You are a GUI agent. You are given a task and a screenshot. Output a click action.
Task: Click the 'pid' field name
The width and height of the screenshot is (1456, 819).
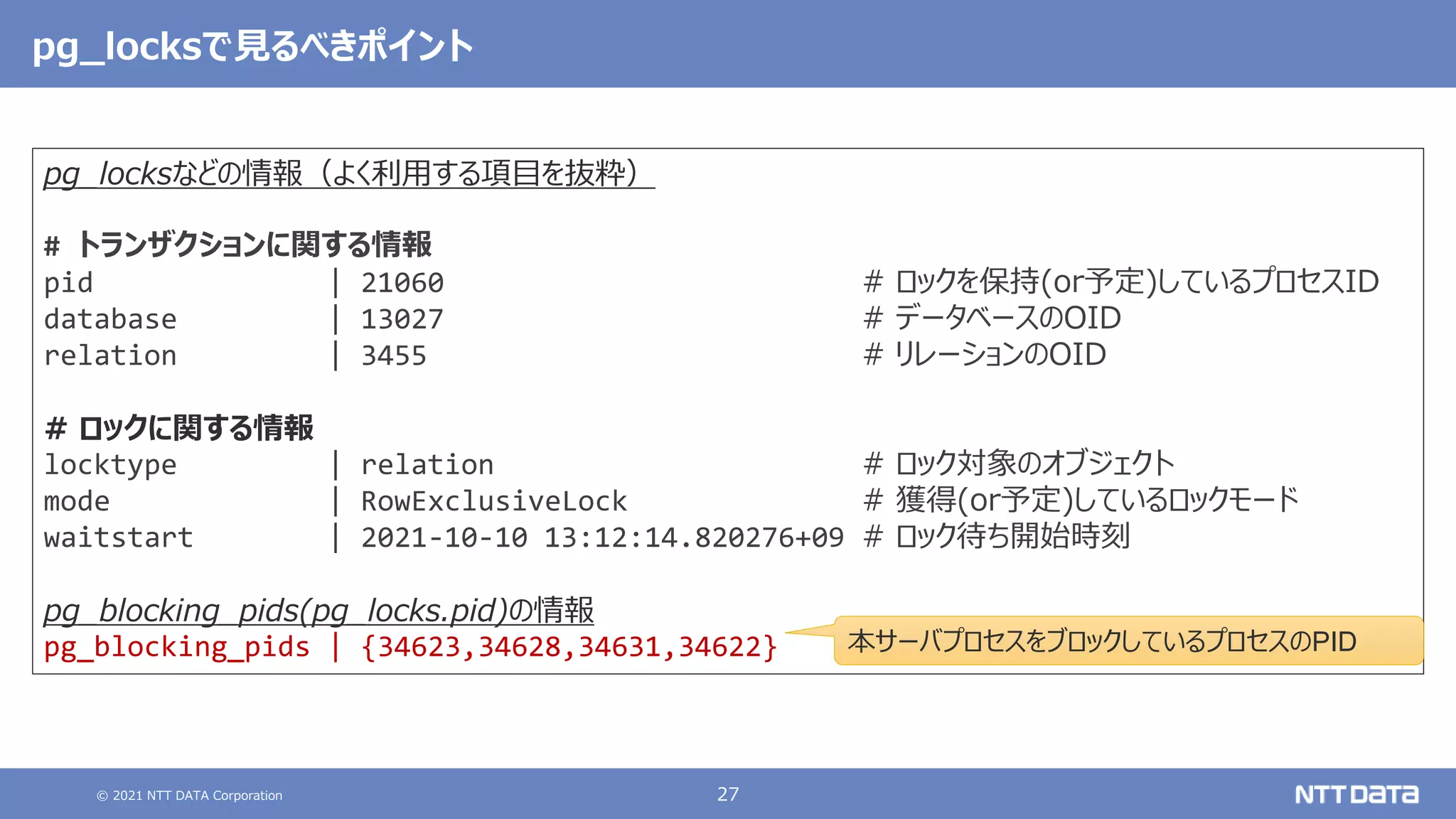68,283
